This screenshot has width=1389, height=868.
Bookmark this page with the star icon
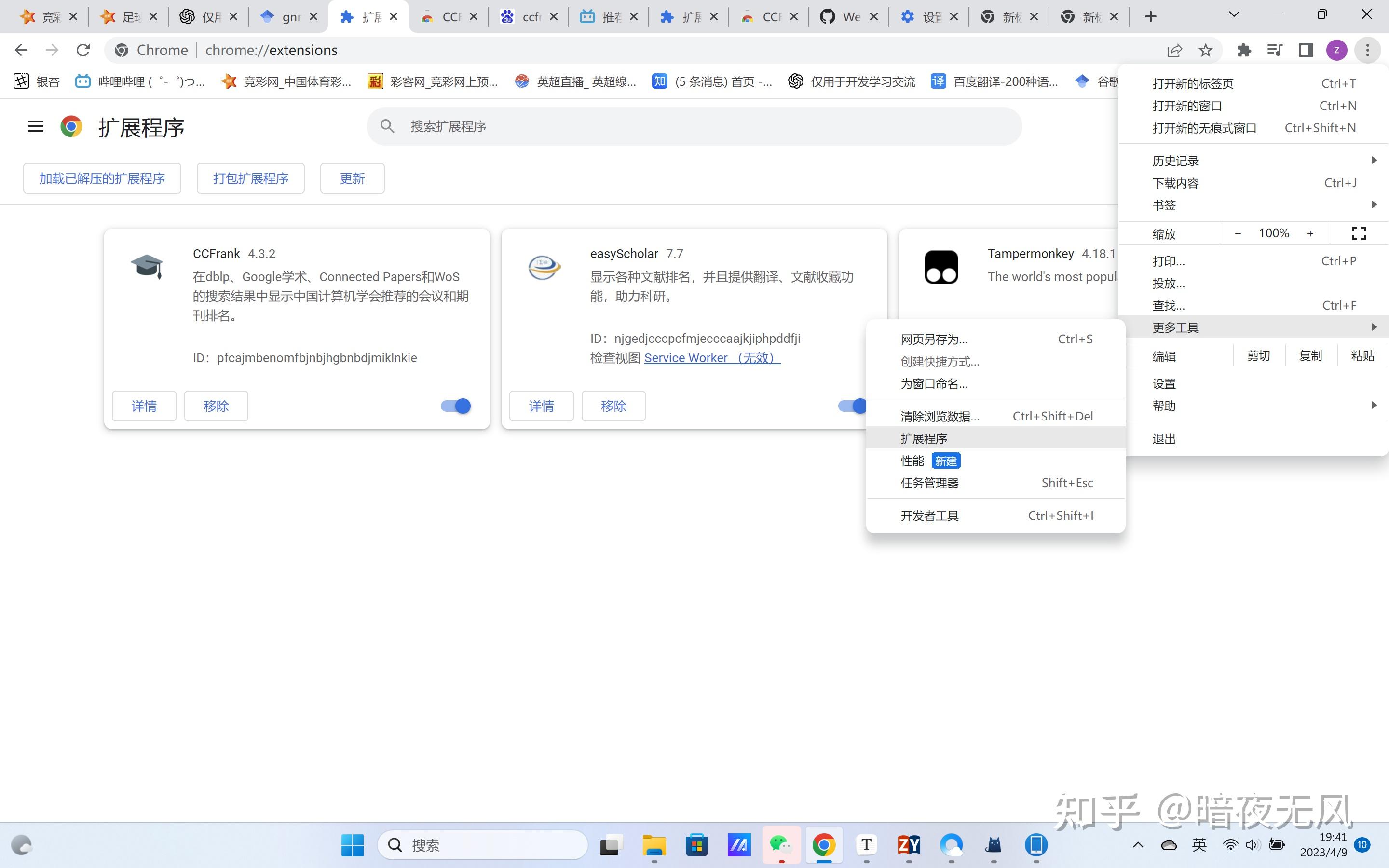(x=1205, y=51)
